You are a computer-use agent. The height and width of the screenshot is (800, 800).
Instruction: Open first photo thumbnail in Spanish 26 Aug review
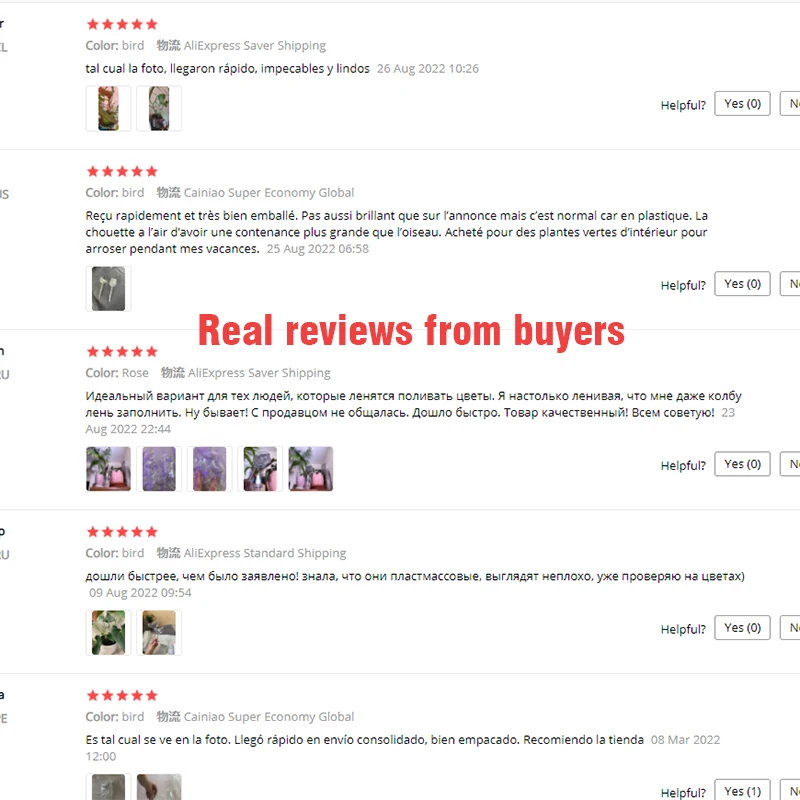[x=108, y=108]
